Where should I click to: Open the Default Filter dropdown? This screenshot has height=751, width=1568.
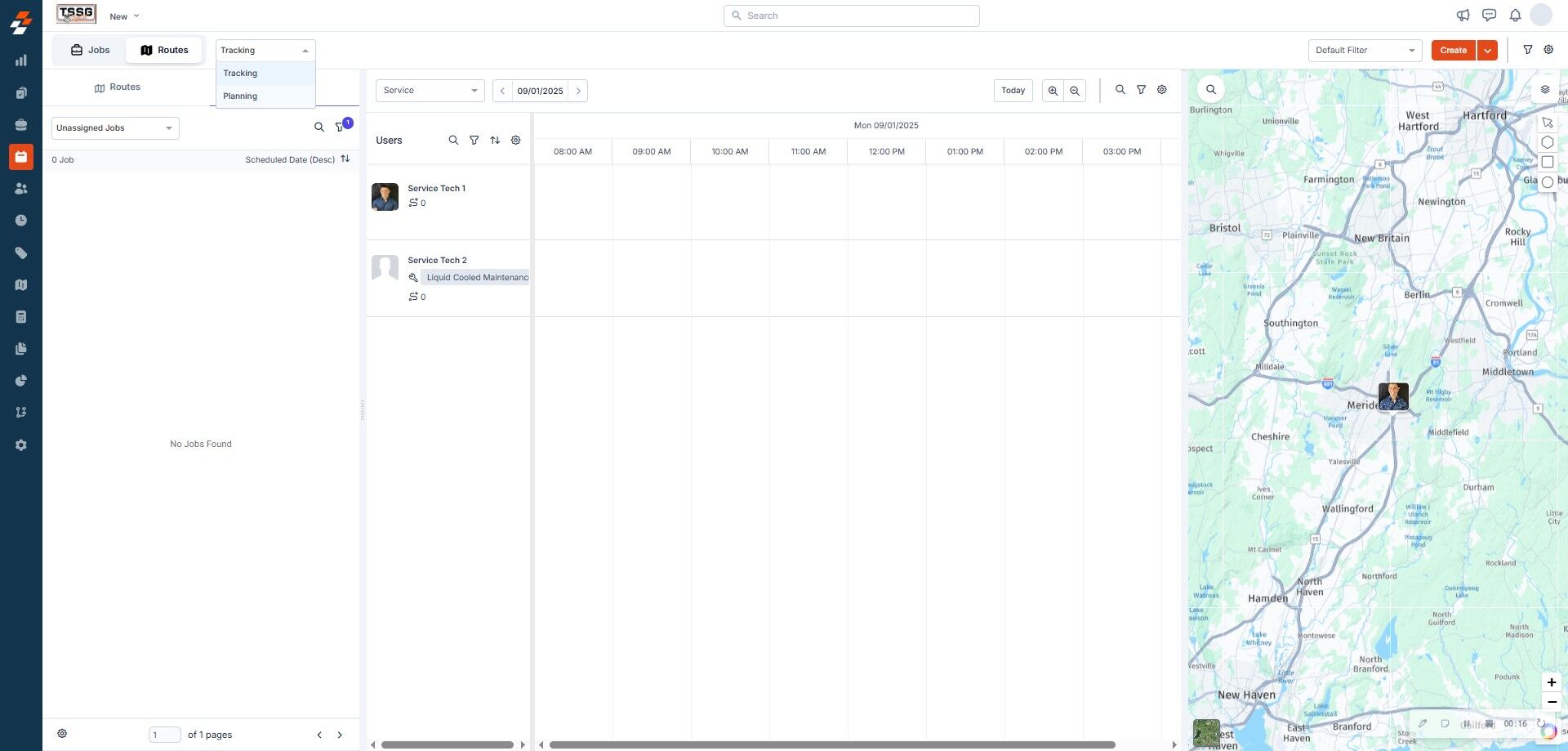[x=1365, y=51]
